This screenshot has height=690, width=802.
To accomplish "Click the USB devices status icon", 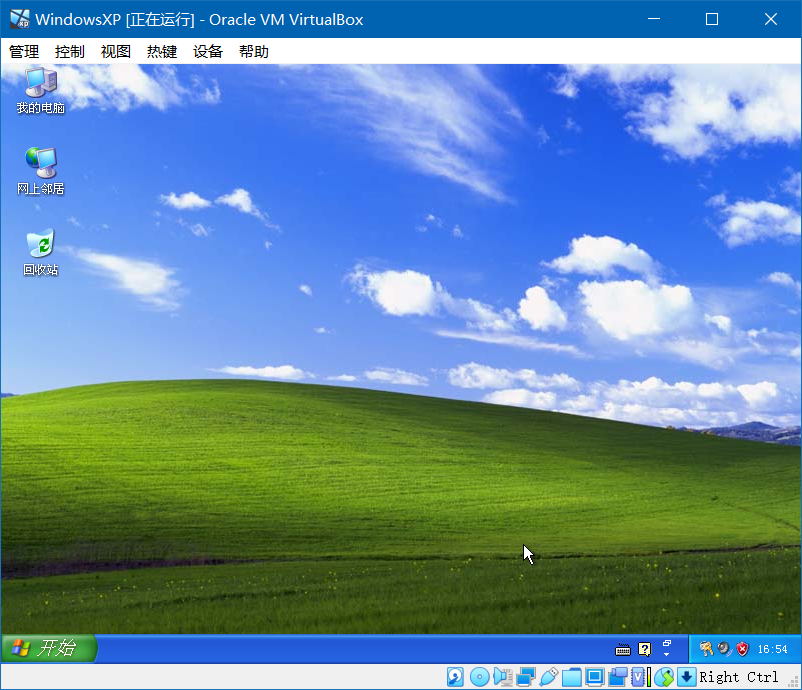I will click(548, 677).
